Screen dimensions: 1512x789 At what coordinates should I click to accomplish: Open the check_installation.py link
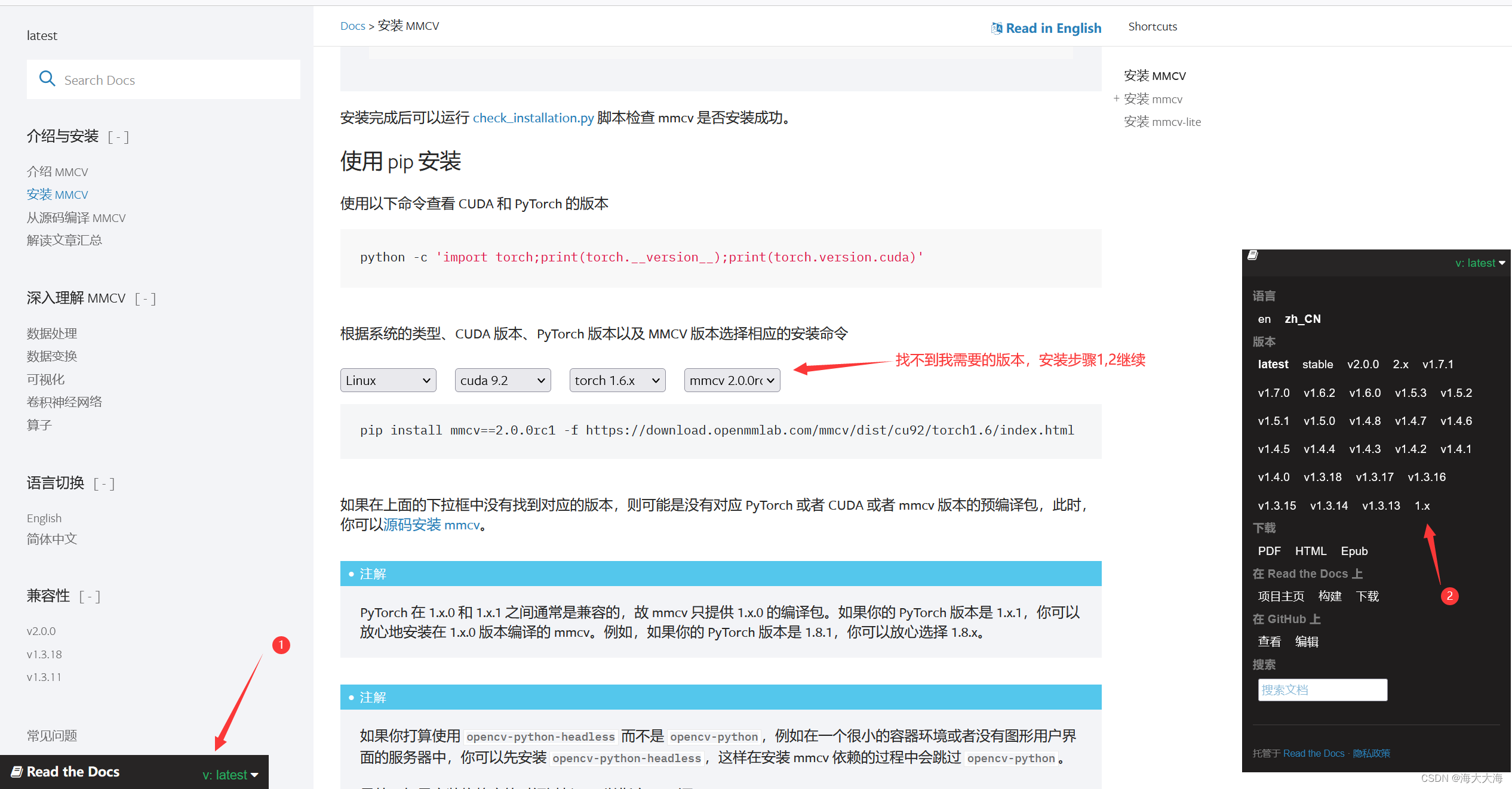[x=533, y=118]
